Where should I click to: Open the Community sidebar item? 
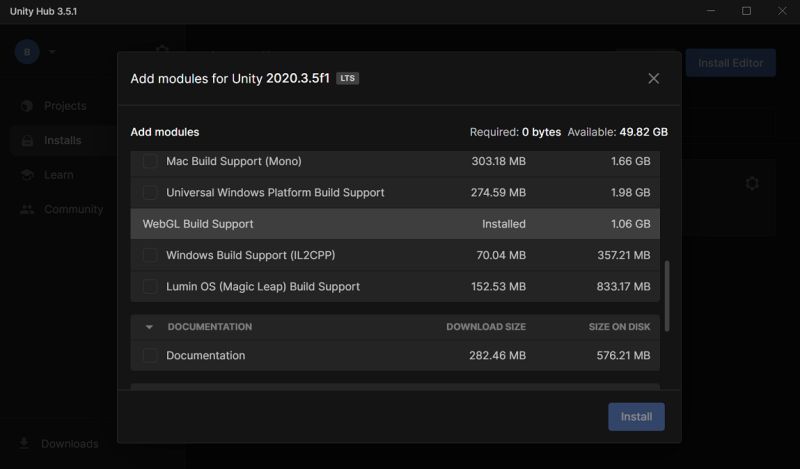73,209
